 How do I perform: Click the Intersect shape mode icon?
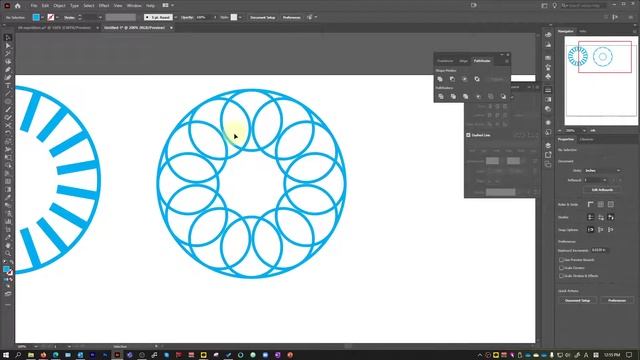(x=464, y=79)
